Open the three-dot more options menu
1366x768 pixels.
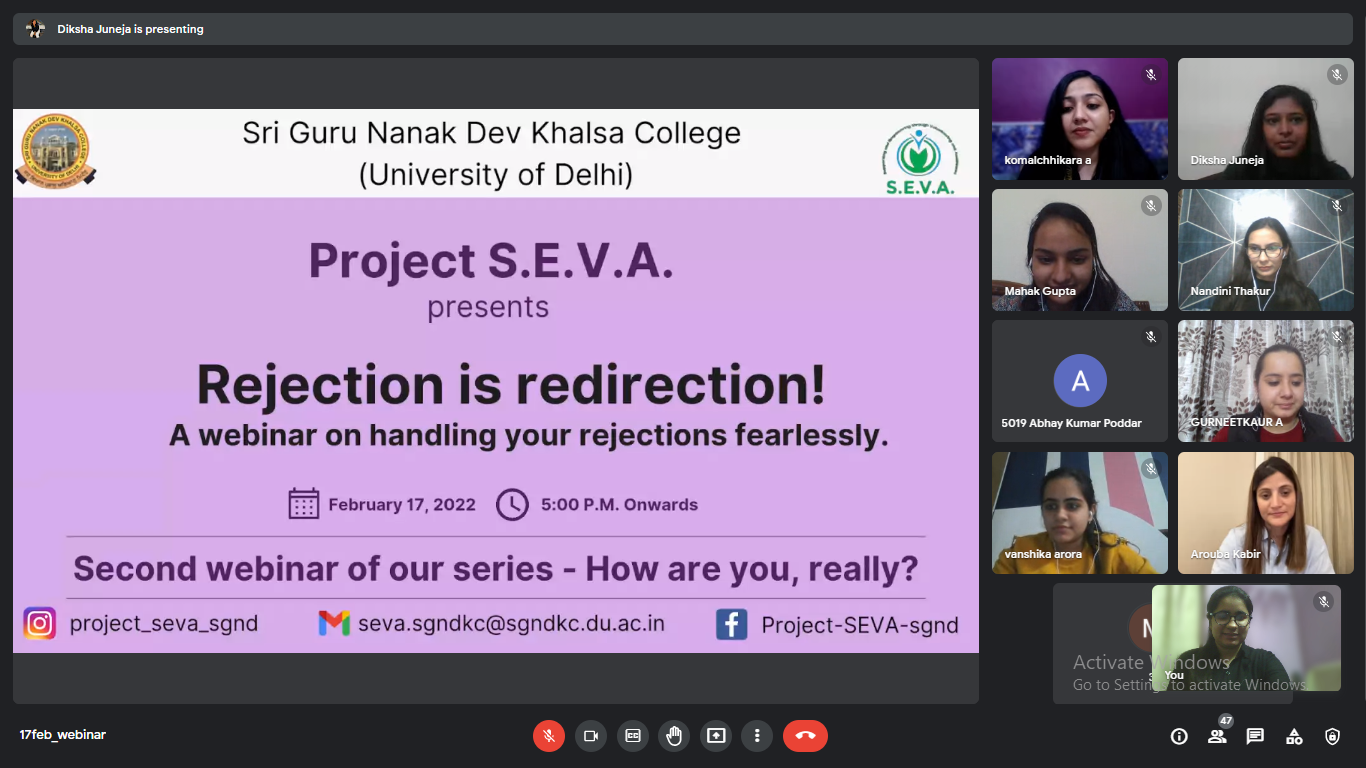coord(757,736)
